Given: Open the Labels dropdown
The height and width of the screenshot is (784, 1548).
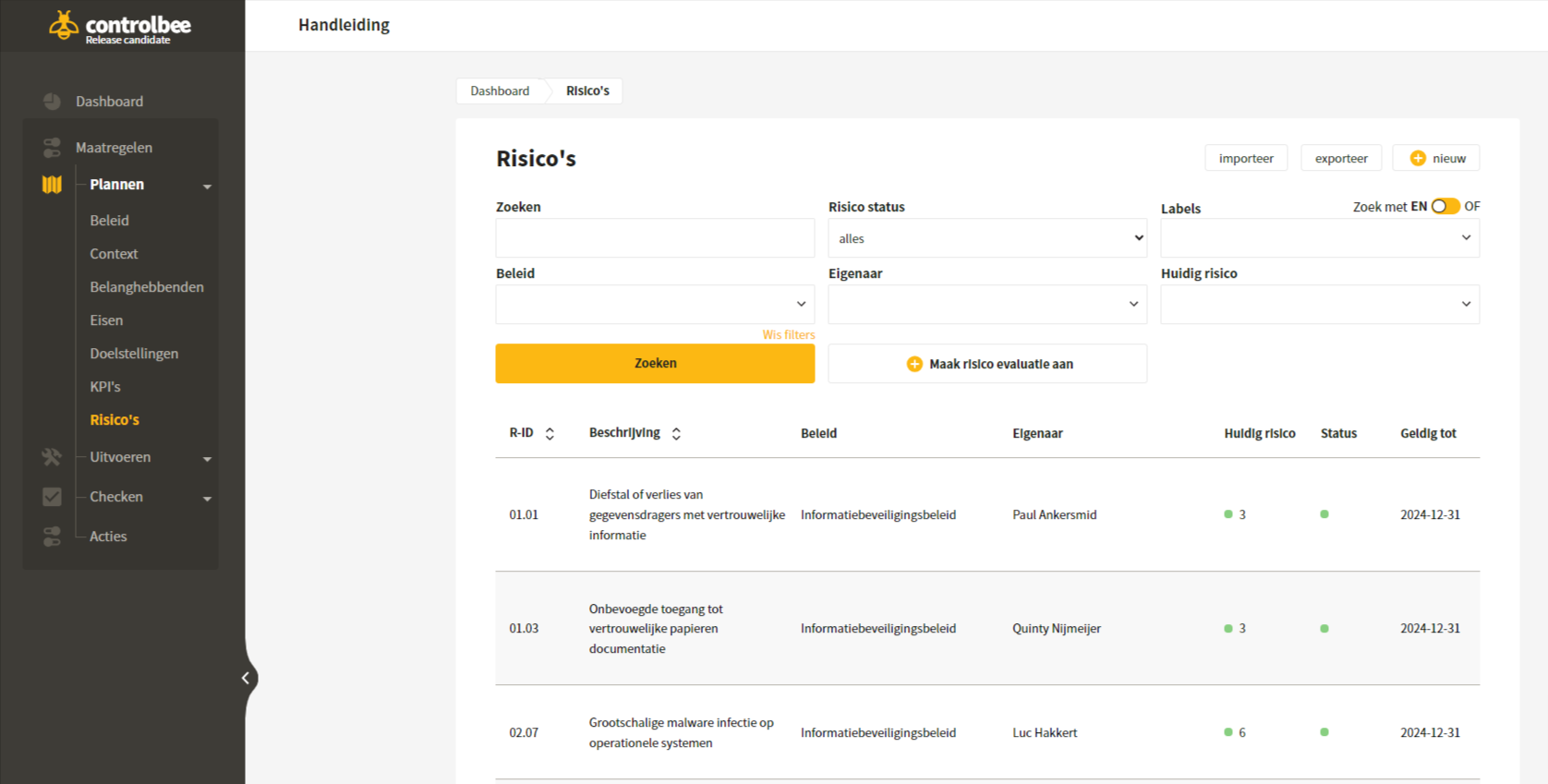Looking at the screenshot, I should (x=1320, y=238).
